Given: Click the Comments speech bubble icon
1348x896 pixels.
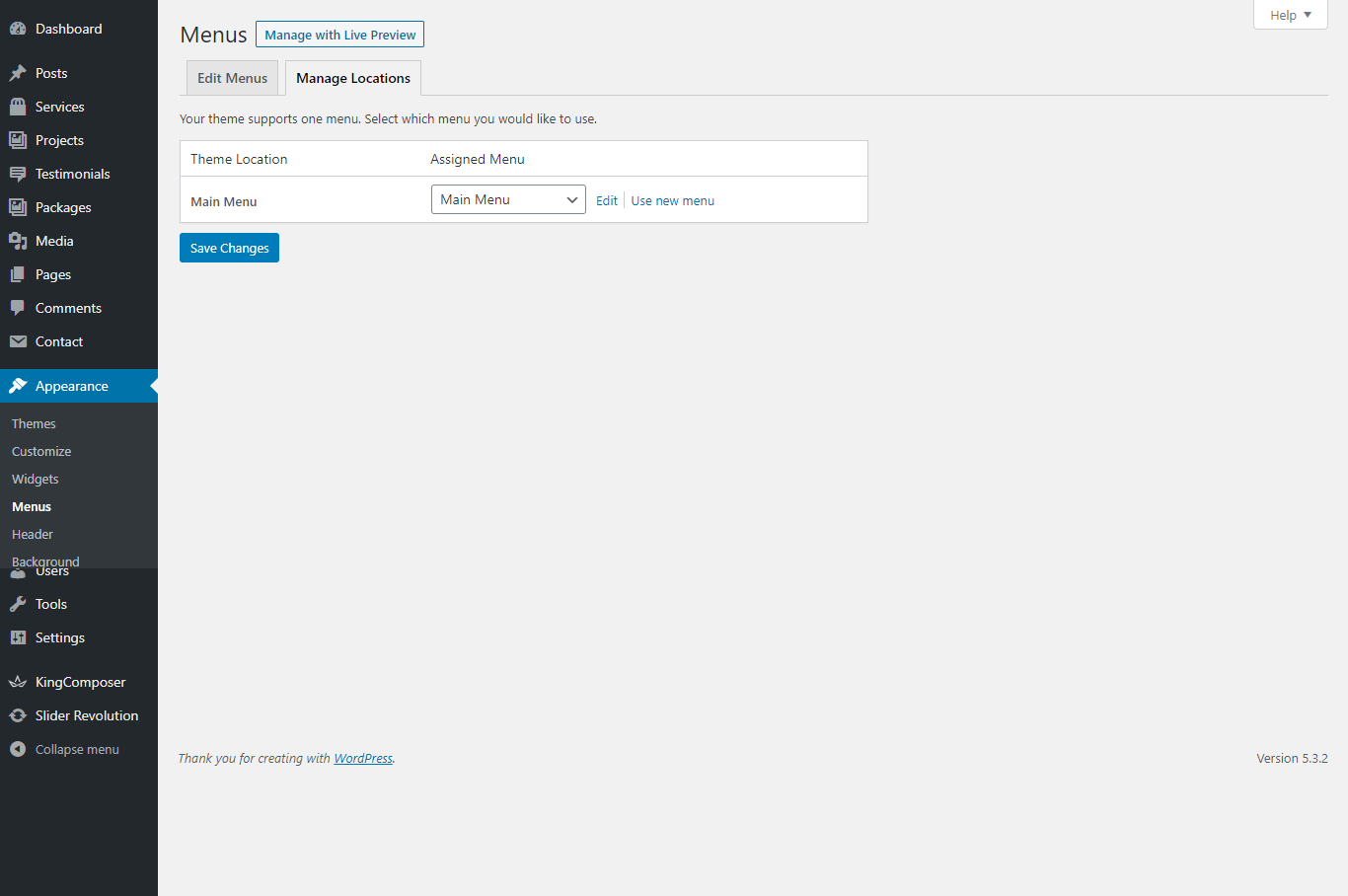Looking at the screenshot, I should click(x=18, y=308).
